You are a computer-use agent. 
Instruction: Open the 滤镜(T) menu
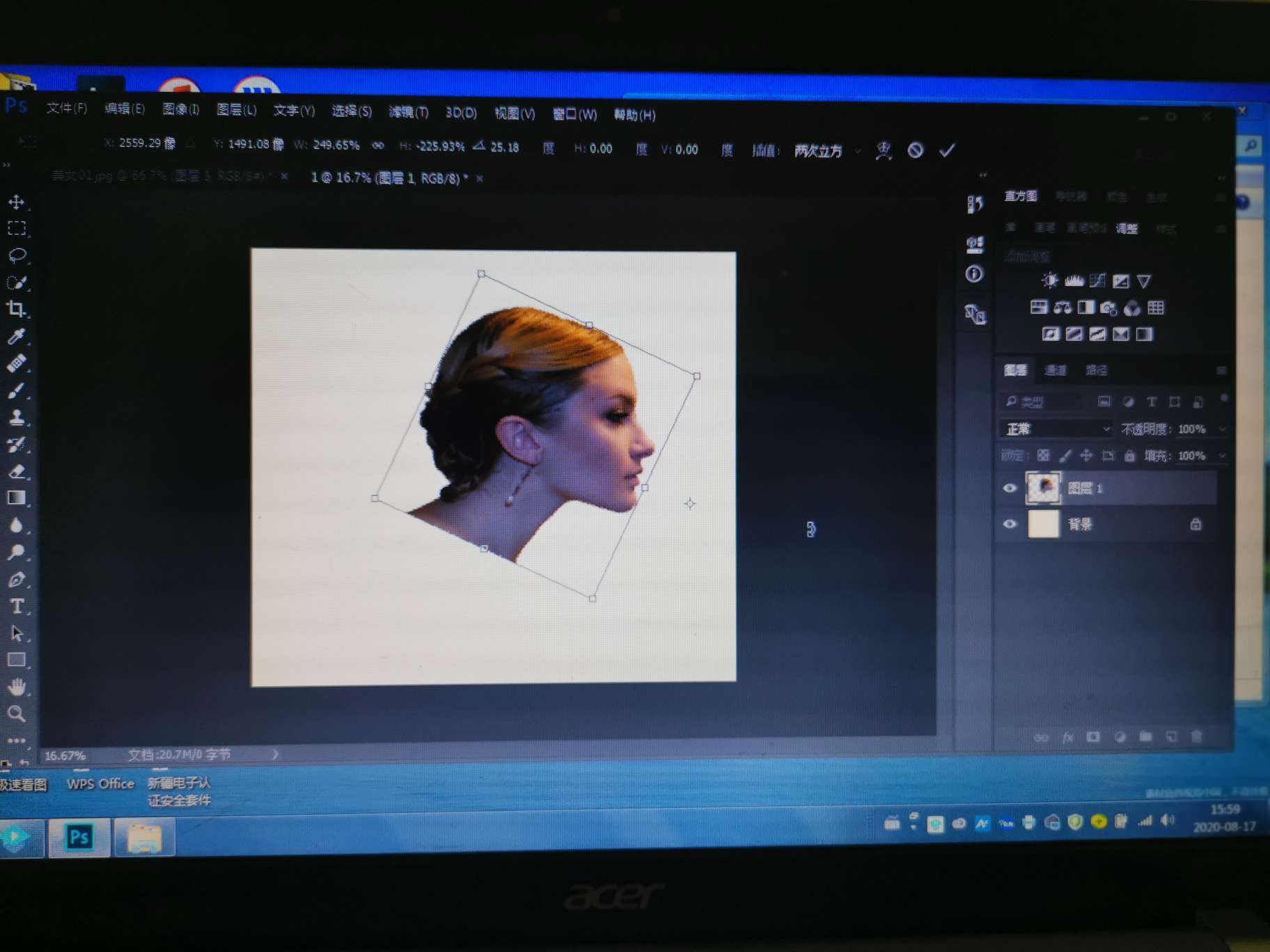pos(408,112)
